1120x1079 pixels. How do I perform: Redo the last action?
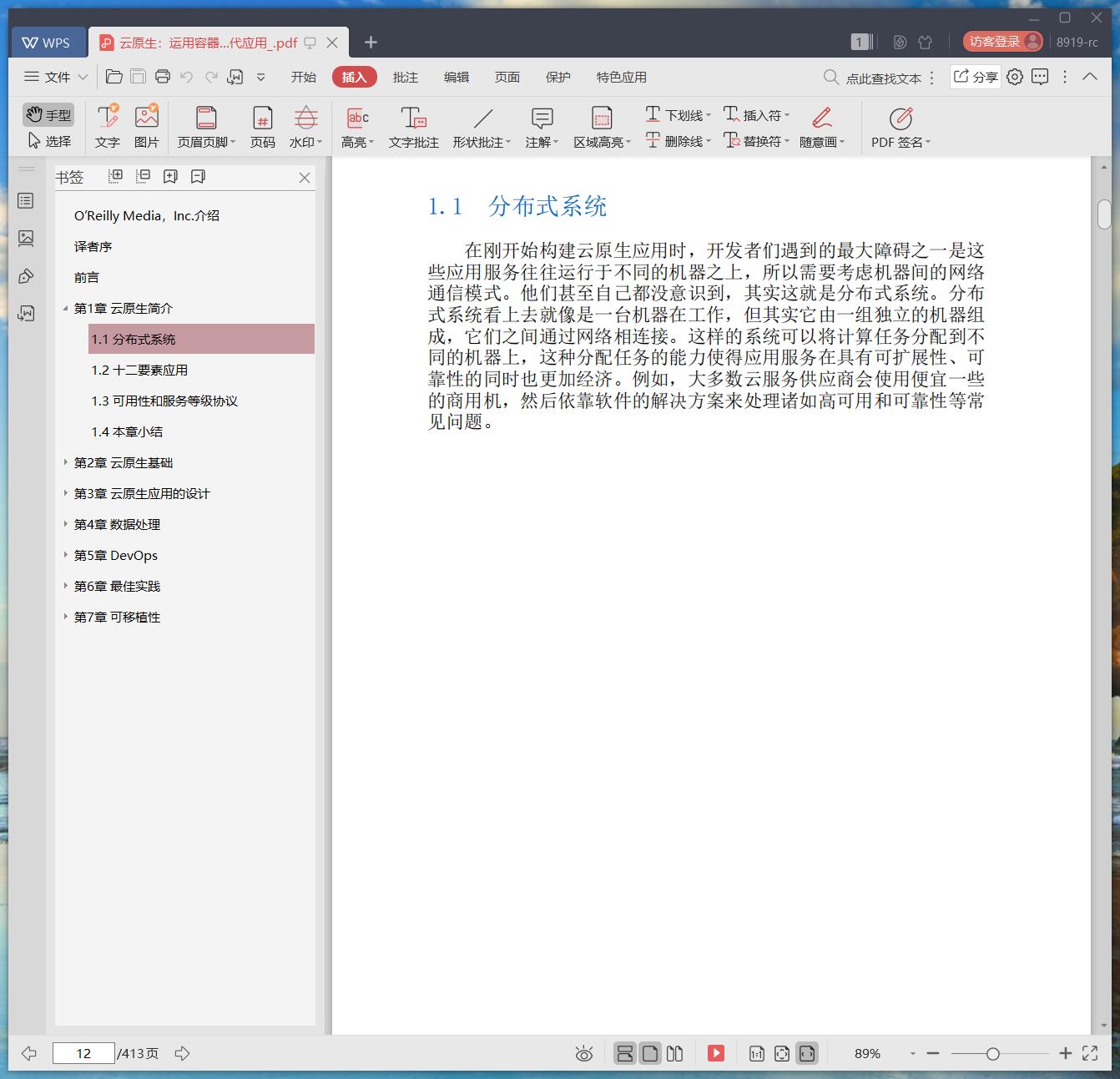tap(211, 77)
